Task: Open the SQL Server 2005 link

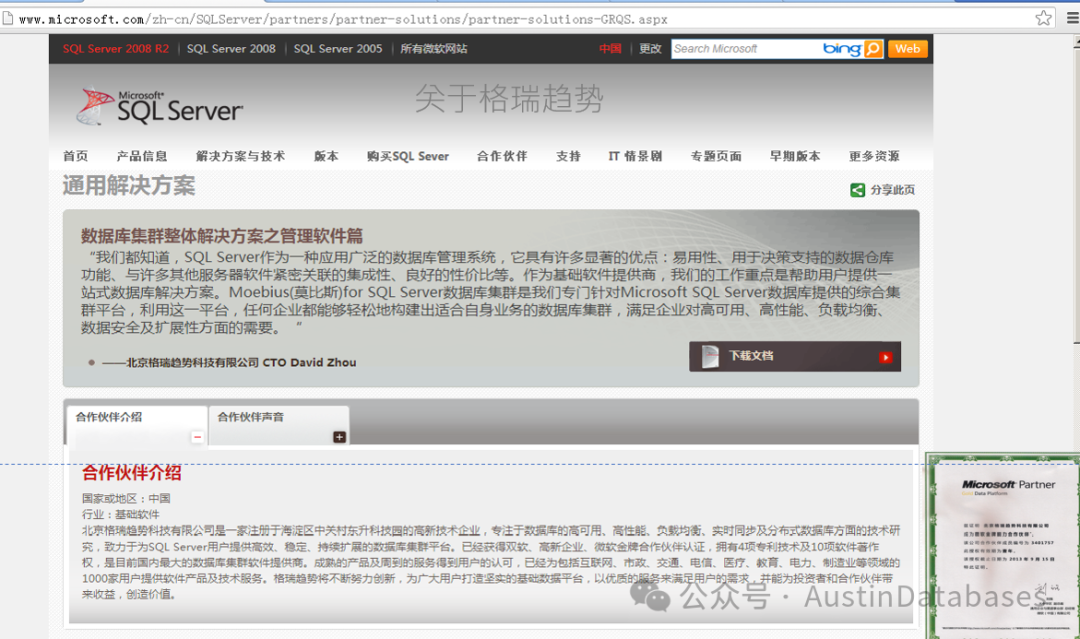Action: point(338,49)
